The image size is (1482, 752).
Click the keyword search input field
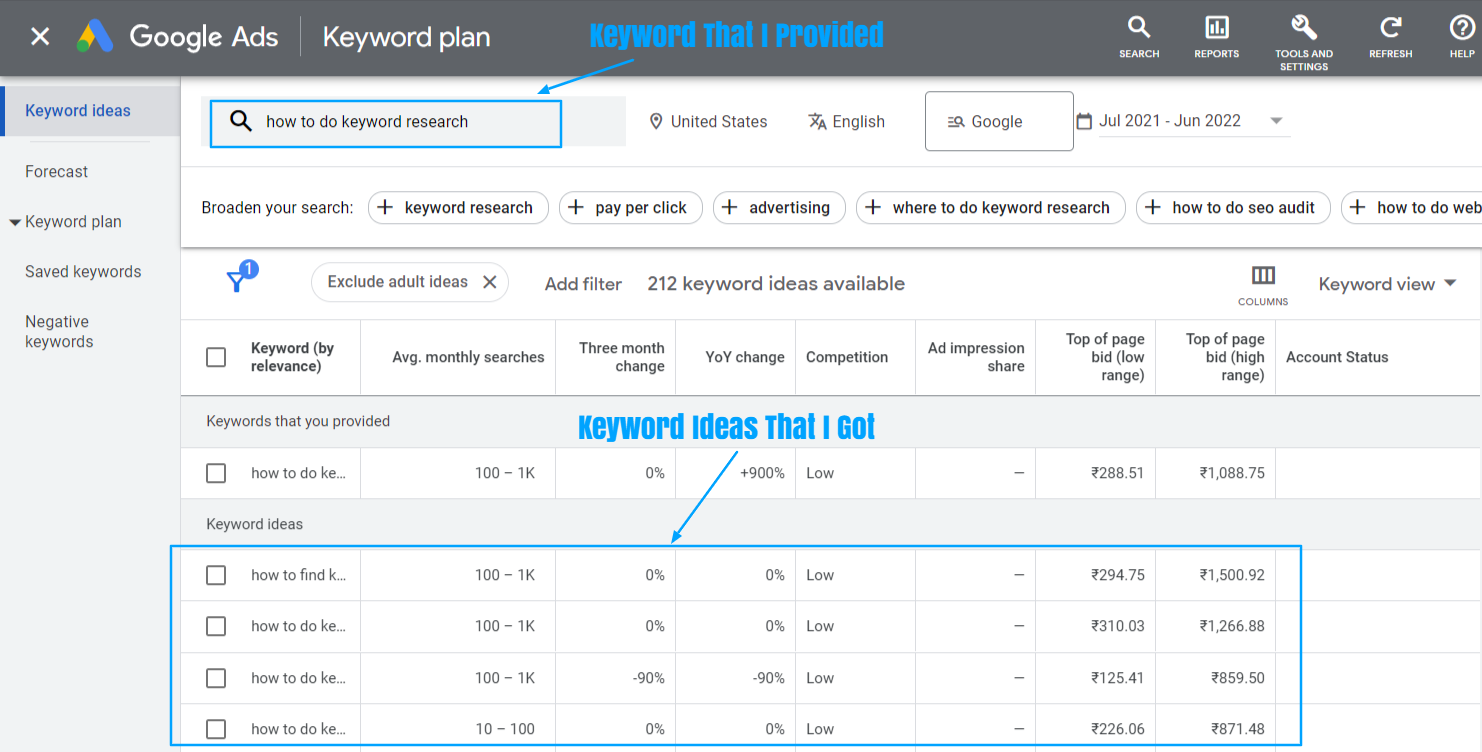385,122
